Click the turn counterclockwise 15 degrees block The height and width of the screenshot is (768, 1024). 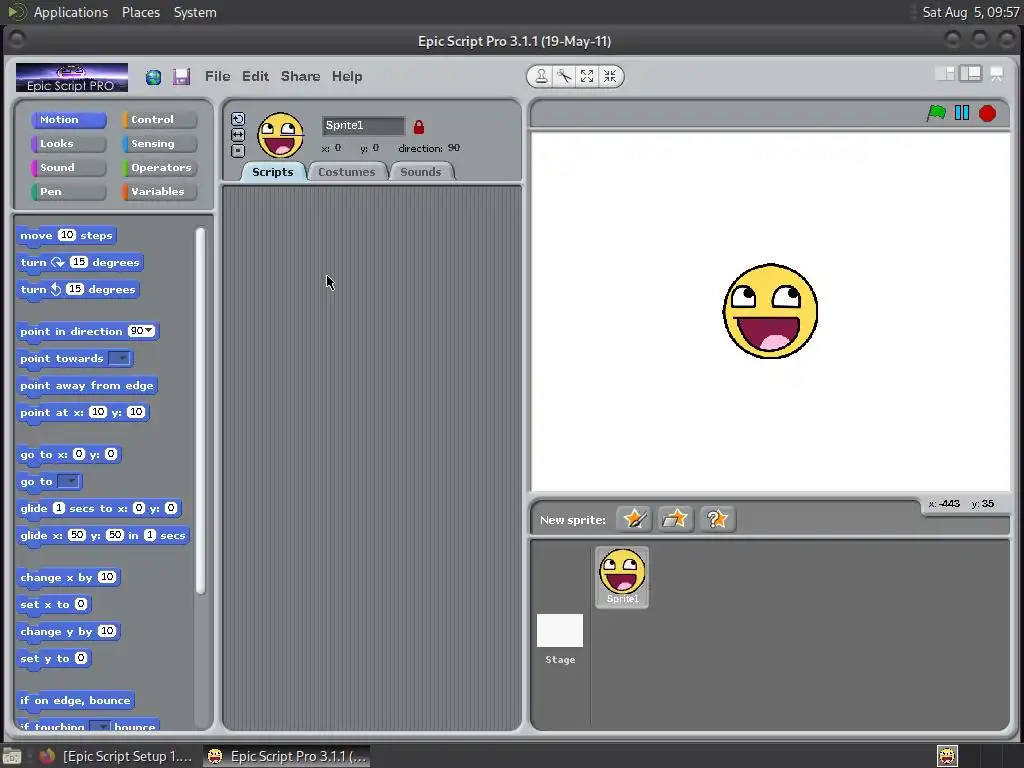tap(78, 289)
